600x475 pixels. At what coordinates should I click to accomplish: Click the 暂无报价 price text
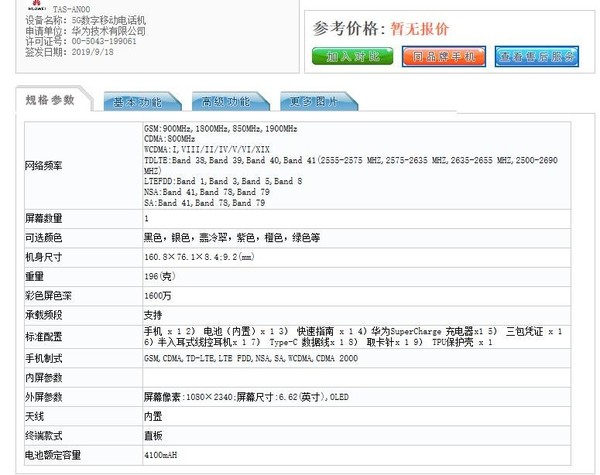point(420,29)
